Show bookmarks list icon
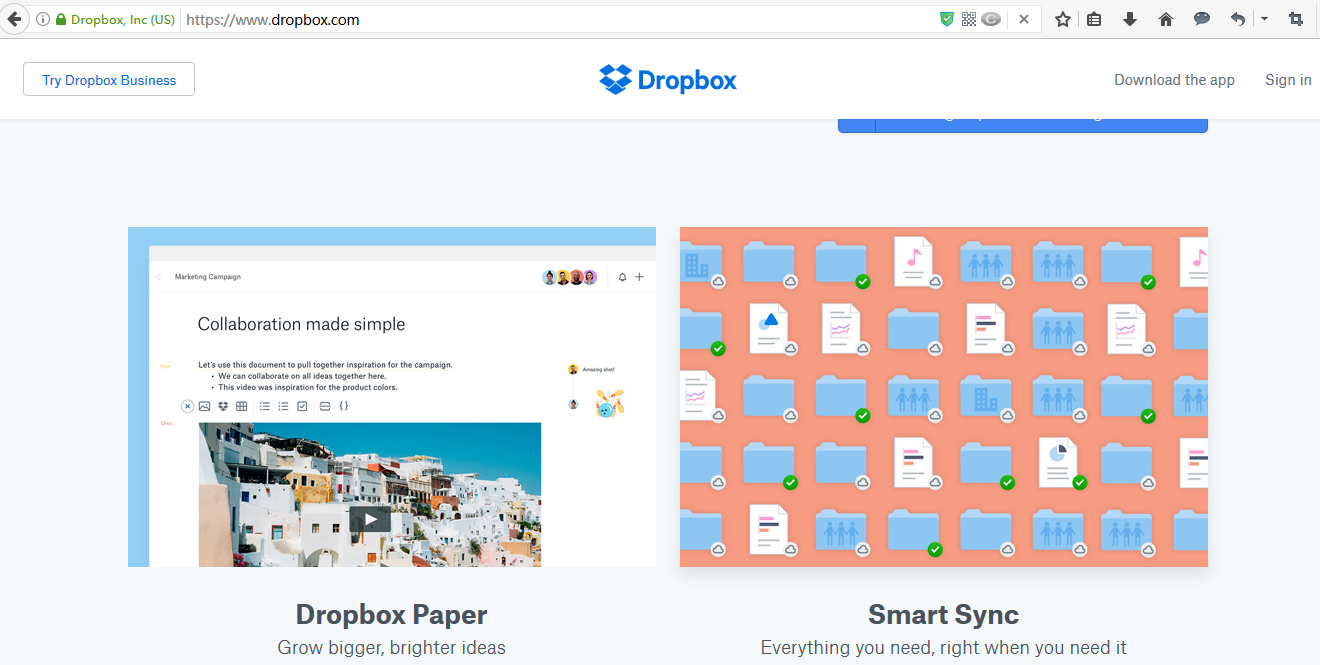Screen dimensions: 1320x665 pyautogui.click(x=1094, y=19)
